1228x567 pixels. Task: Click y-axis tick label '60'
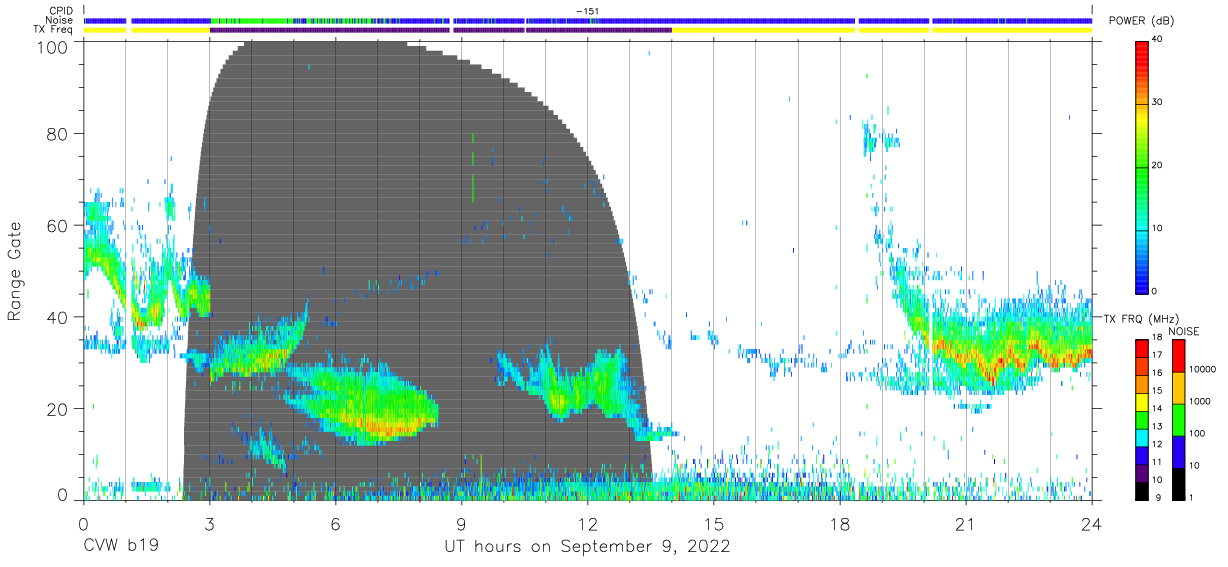58,226
